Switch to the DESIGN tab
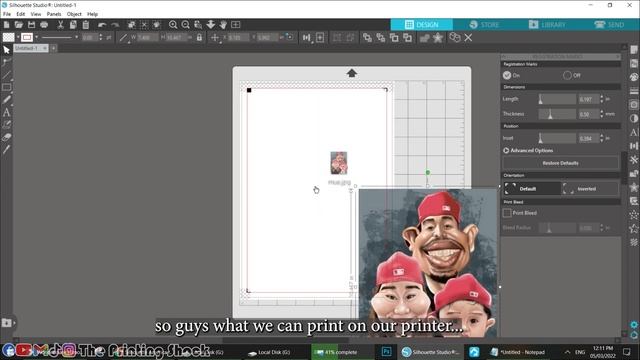 (x=422, y=24)
